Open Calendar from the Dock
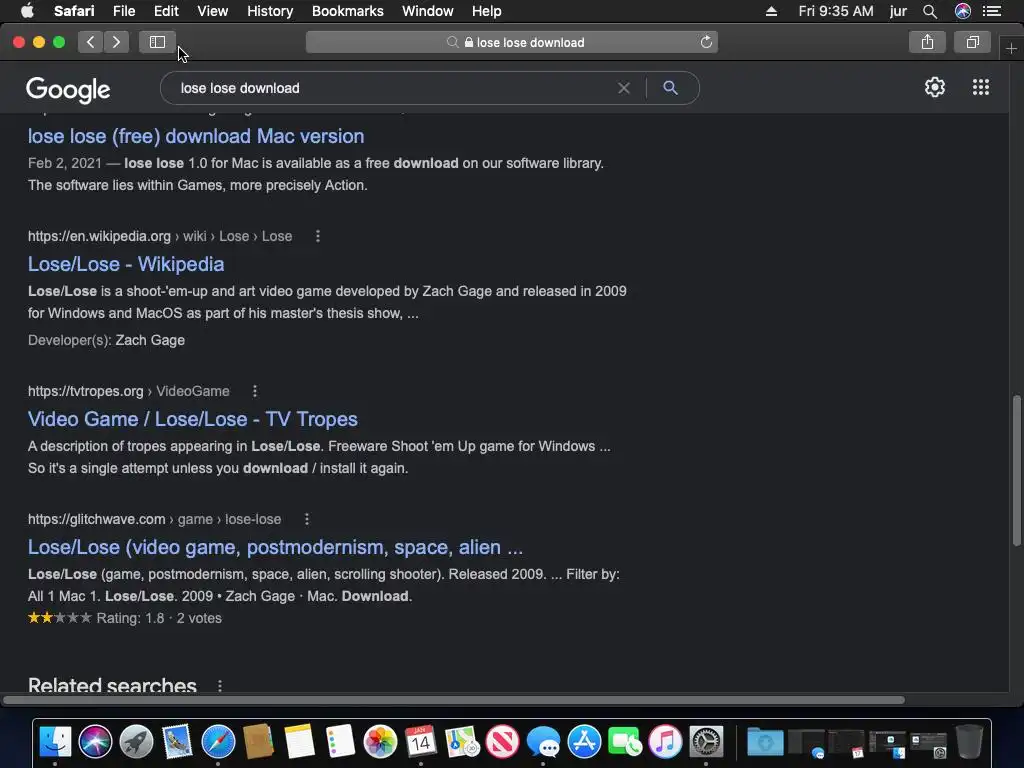1024x768 pixels. [421, 742]
